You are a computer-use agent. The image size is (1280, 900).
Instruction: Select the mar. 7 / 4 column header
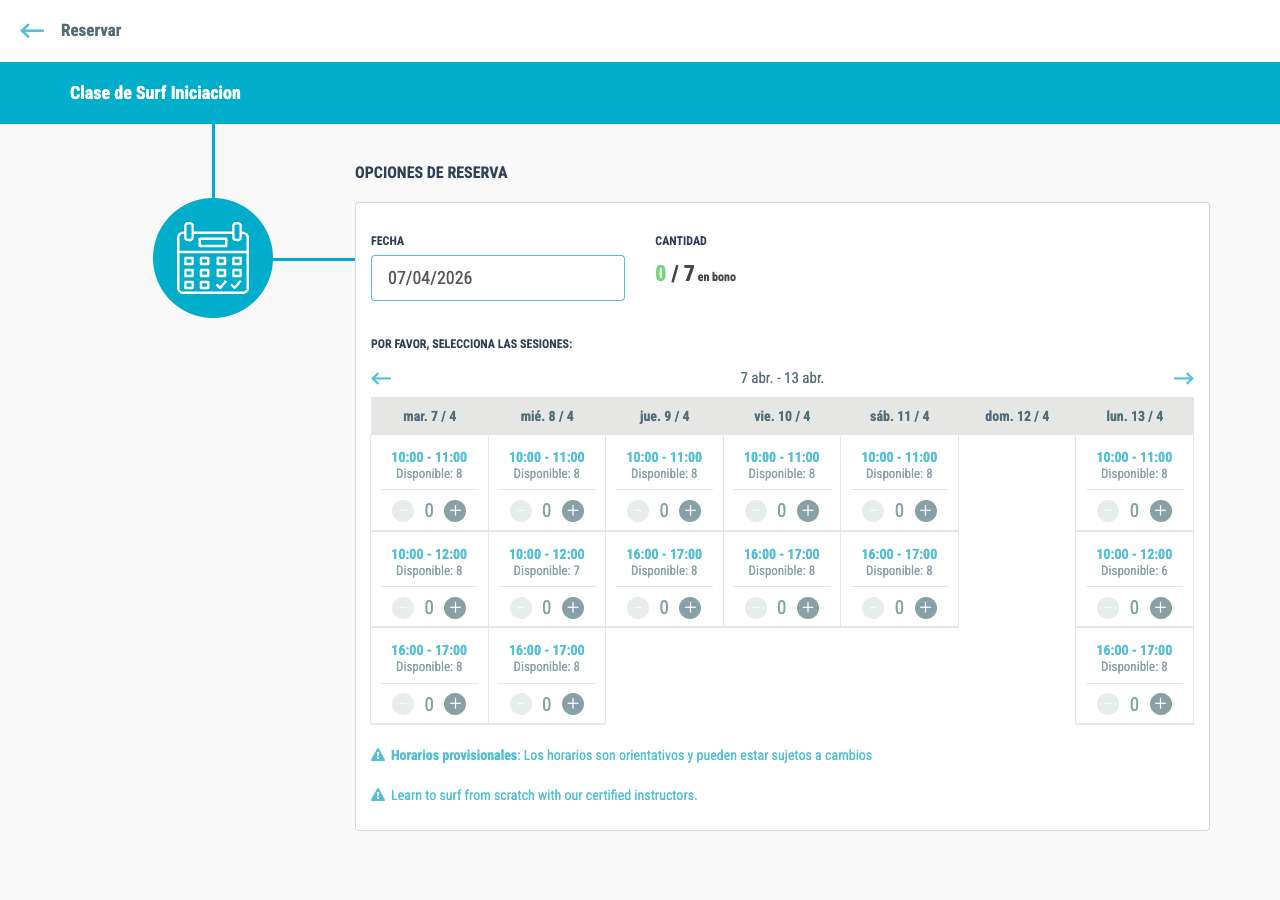(430, 416)
